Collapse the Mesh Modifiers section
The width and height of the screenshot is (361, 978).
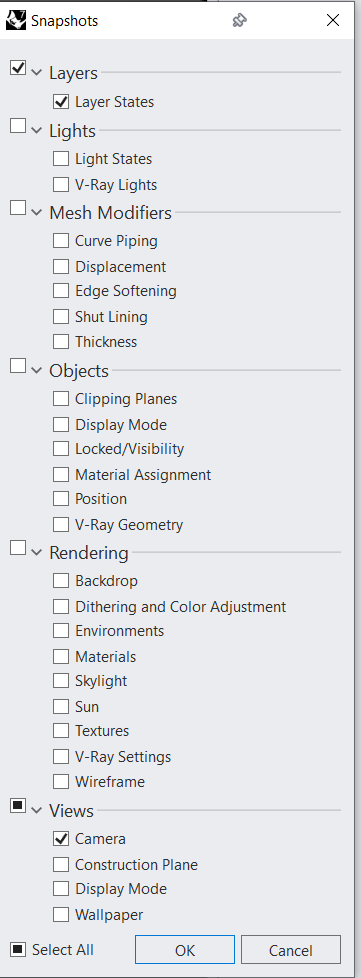click(37, 213)
